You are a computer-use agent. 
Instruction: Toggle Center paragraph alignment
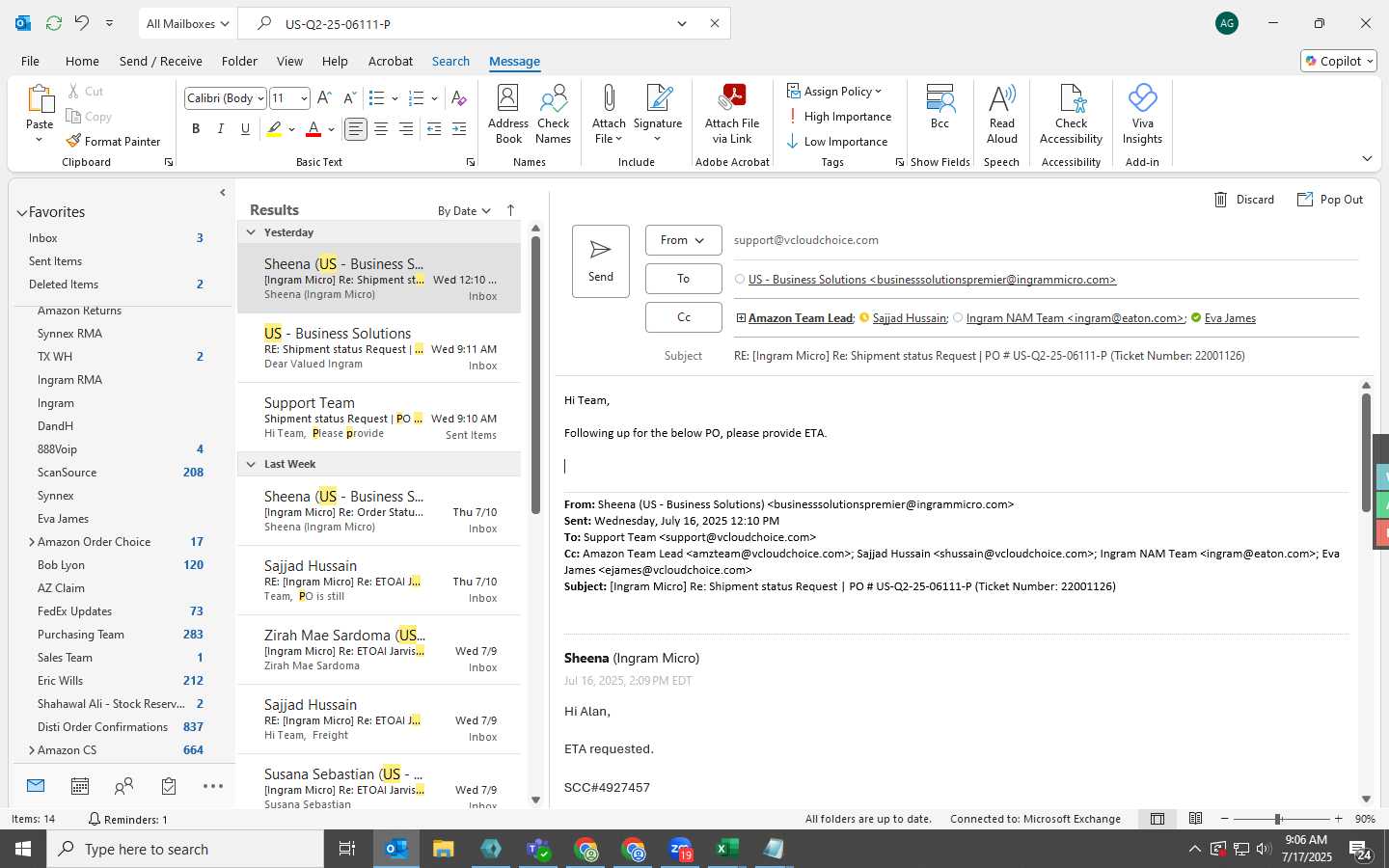381,128
